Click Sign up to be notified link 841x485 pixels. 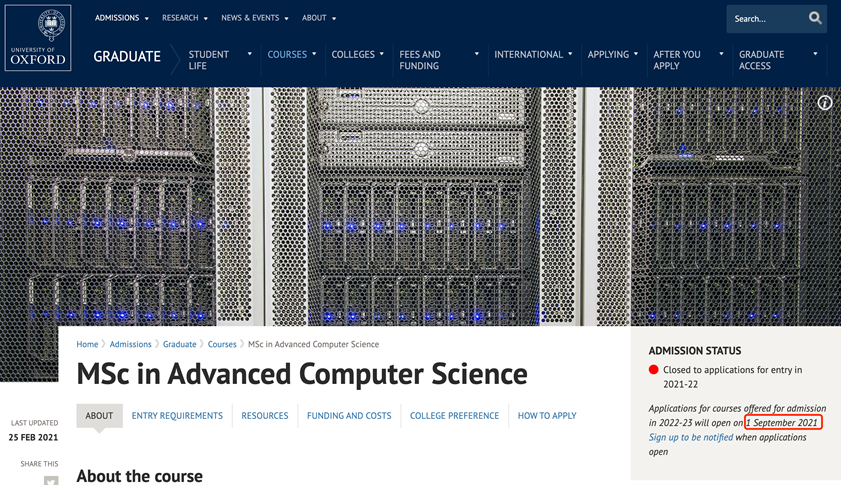(691, 437)
